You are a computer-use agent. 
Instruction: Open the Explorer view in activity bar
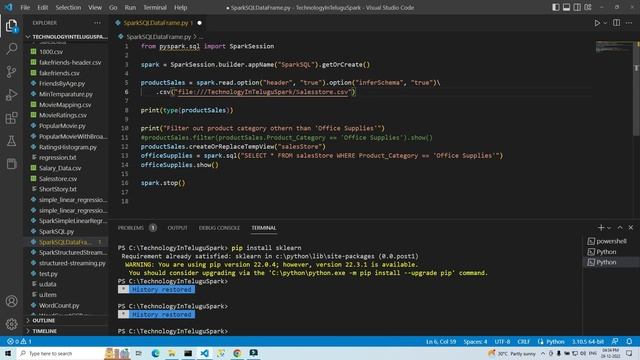click(x=11, y=26)
